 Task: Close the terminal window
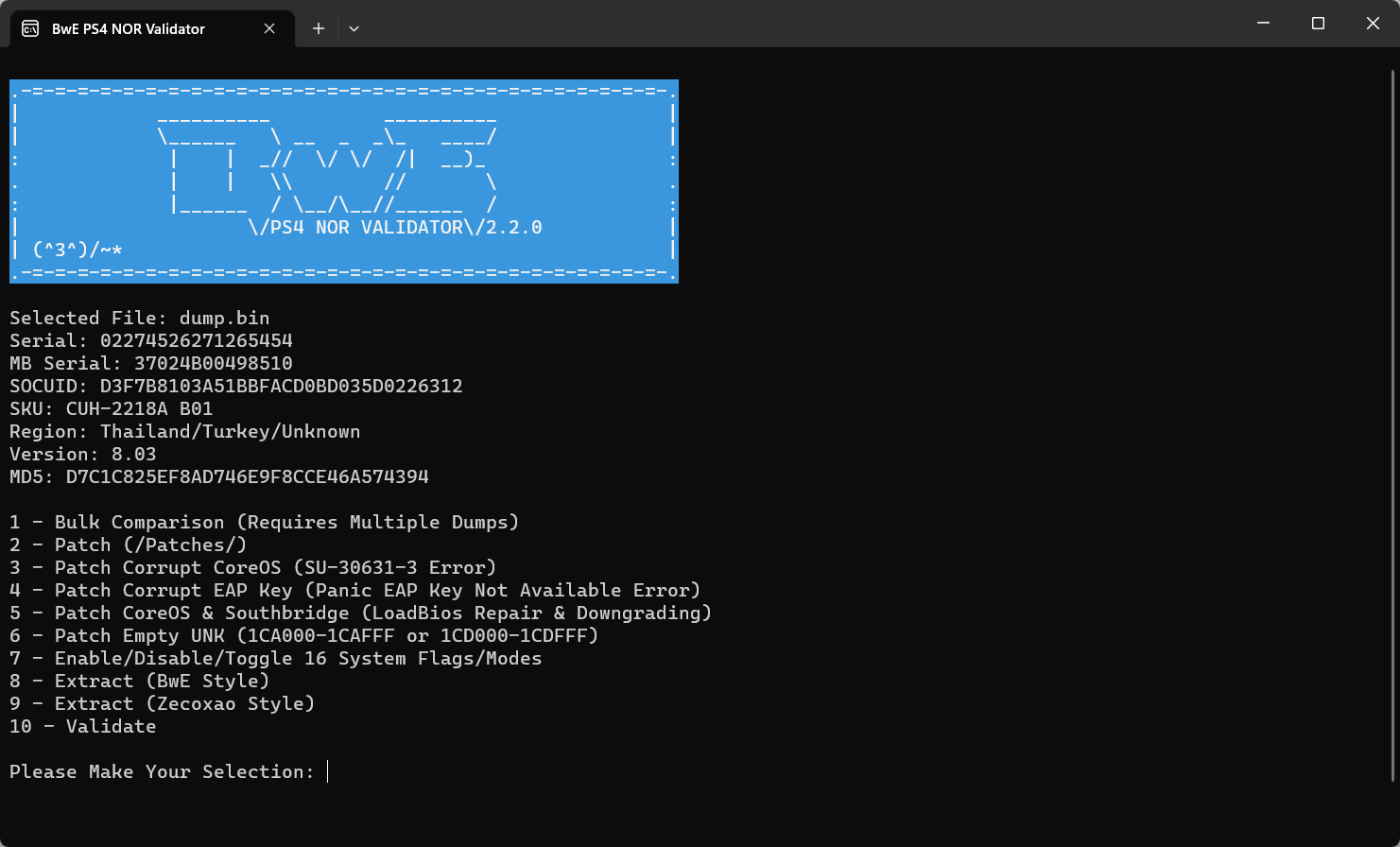pos(1373,24)
